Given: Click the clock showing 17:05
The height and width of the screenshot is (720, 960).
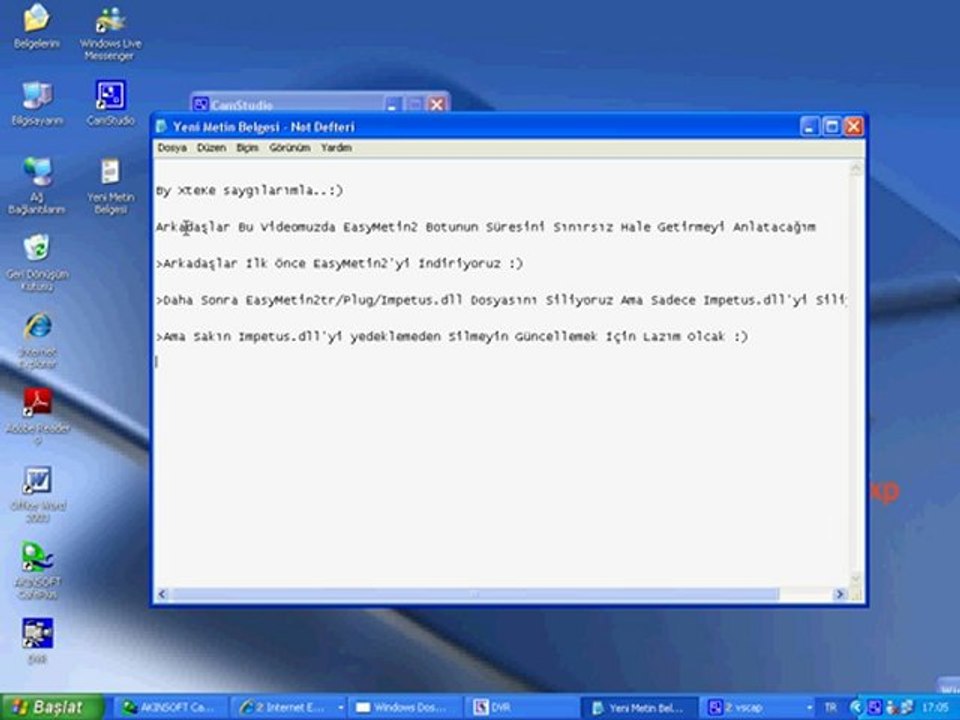Looking at the screenshot, I should (935, 708).
